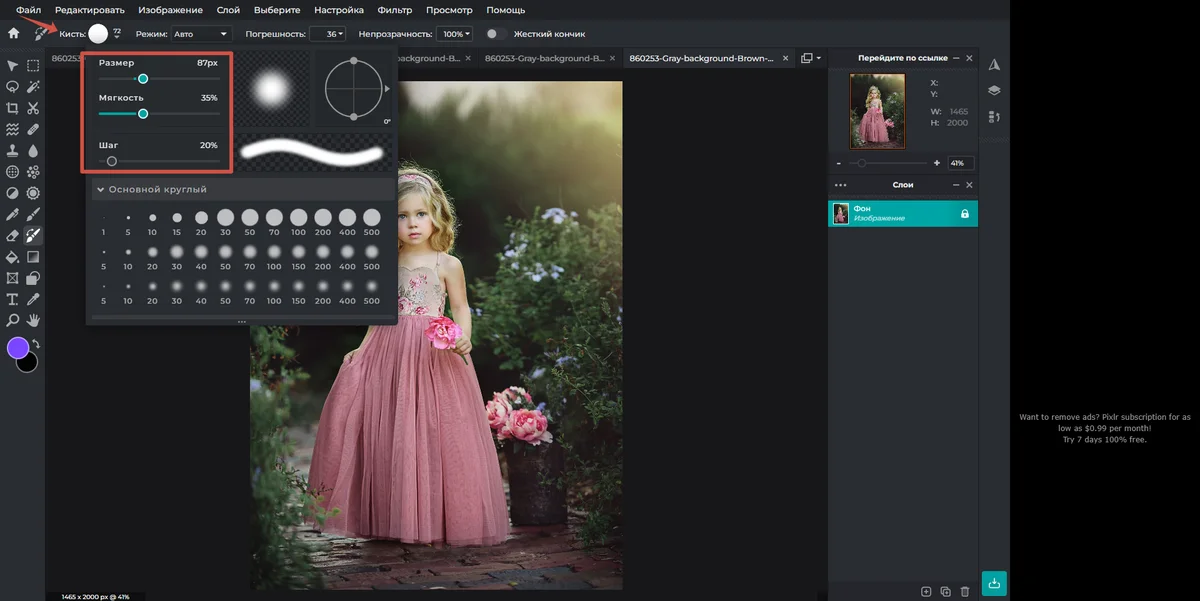Select the Magic Wand tool
Image resolution: width=1200 pixels, height=601 pixels.
(33, 86)
